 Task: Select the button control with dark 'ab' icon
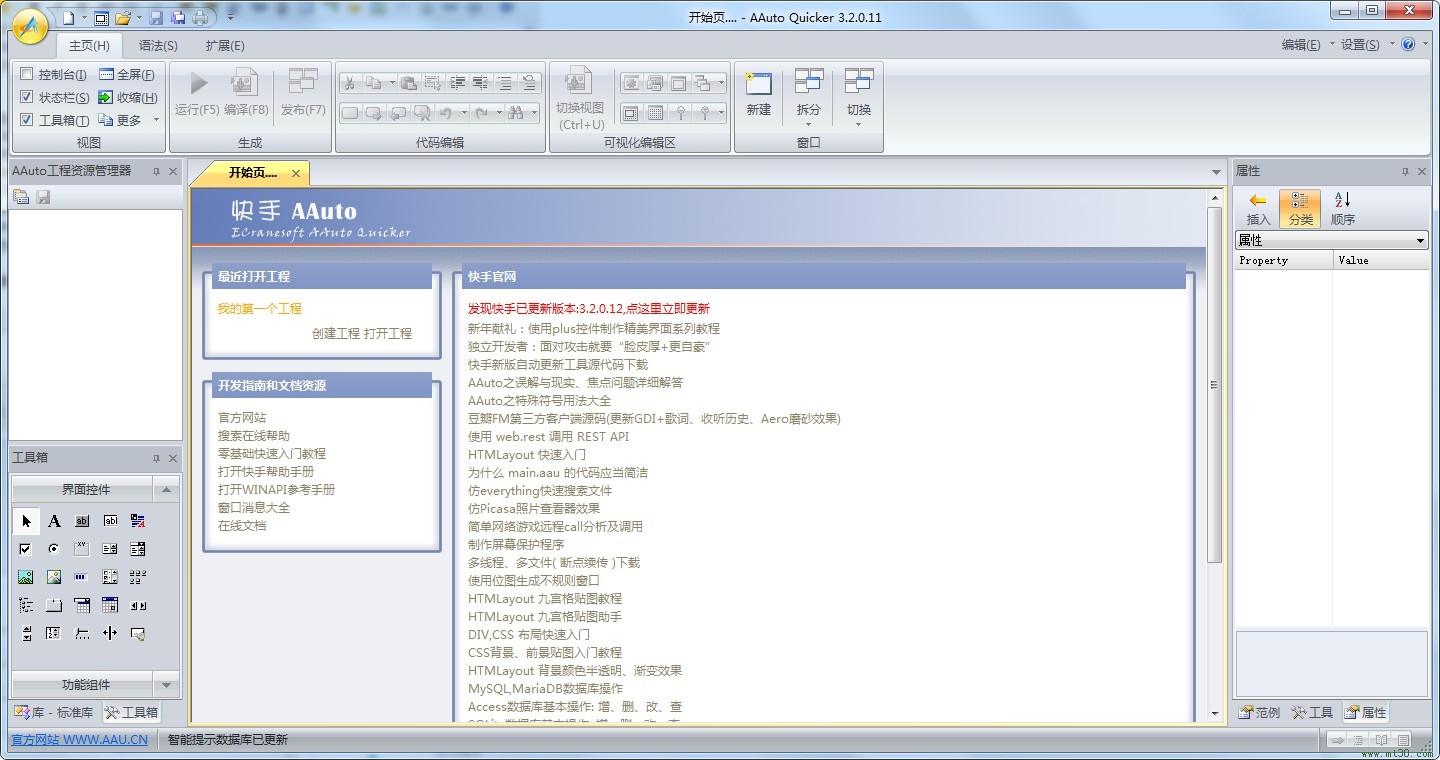(82, 521)
